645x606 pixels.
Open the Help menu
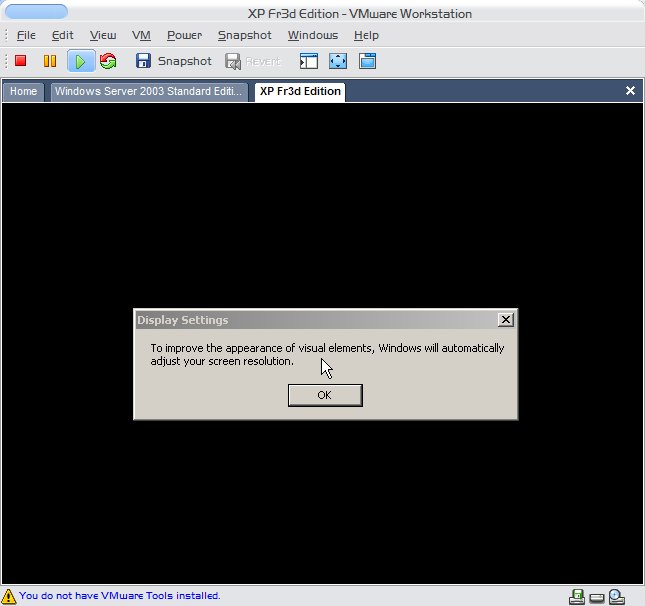[366, 35]
